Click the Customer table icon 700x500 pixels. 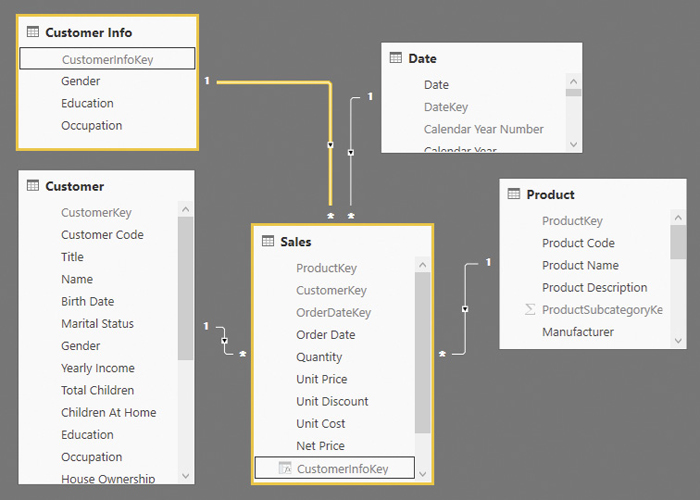tap(33, 185)
